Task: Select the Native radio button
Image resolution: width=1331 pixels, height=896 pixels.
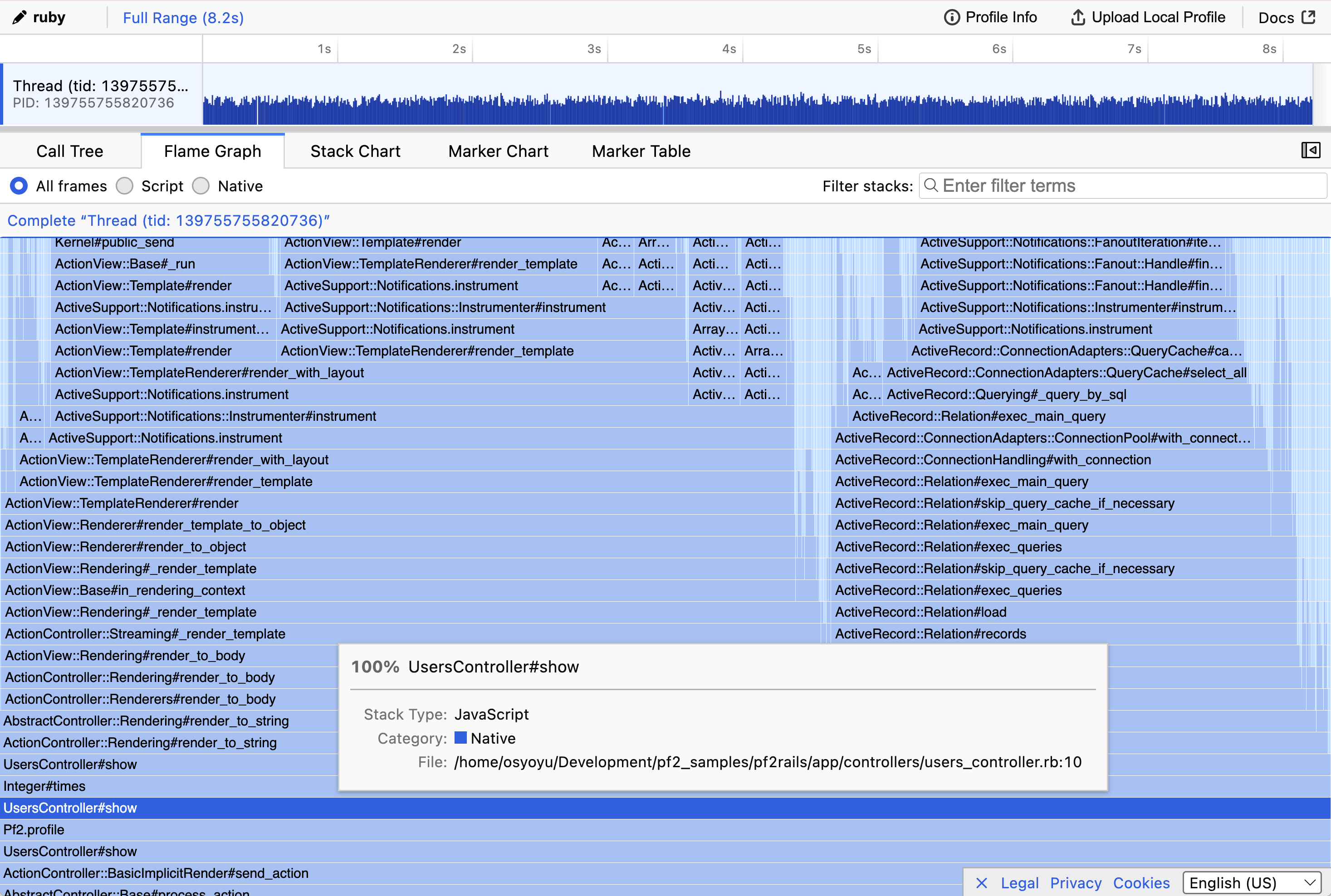Action: pos(201,186)
